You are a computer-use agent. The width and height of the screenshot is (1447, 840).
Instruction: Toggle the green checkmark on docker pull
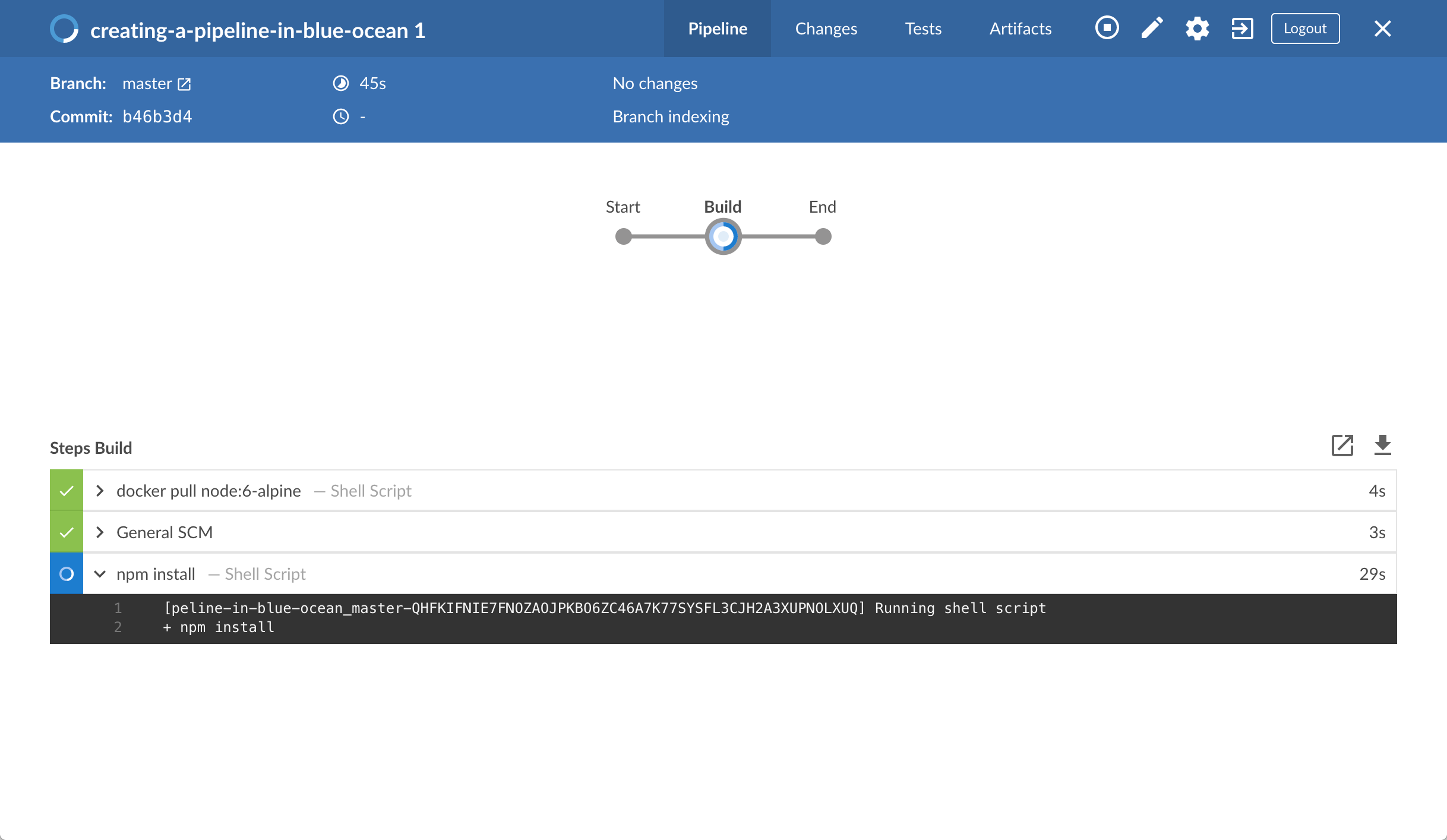click(66, 490)
